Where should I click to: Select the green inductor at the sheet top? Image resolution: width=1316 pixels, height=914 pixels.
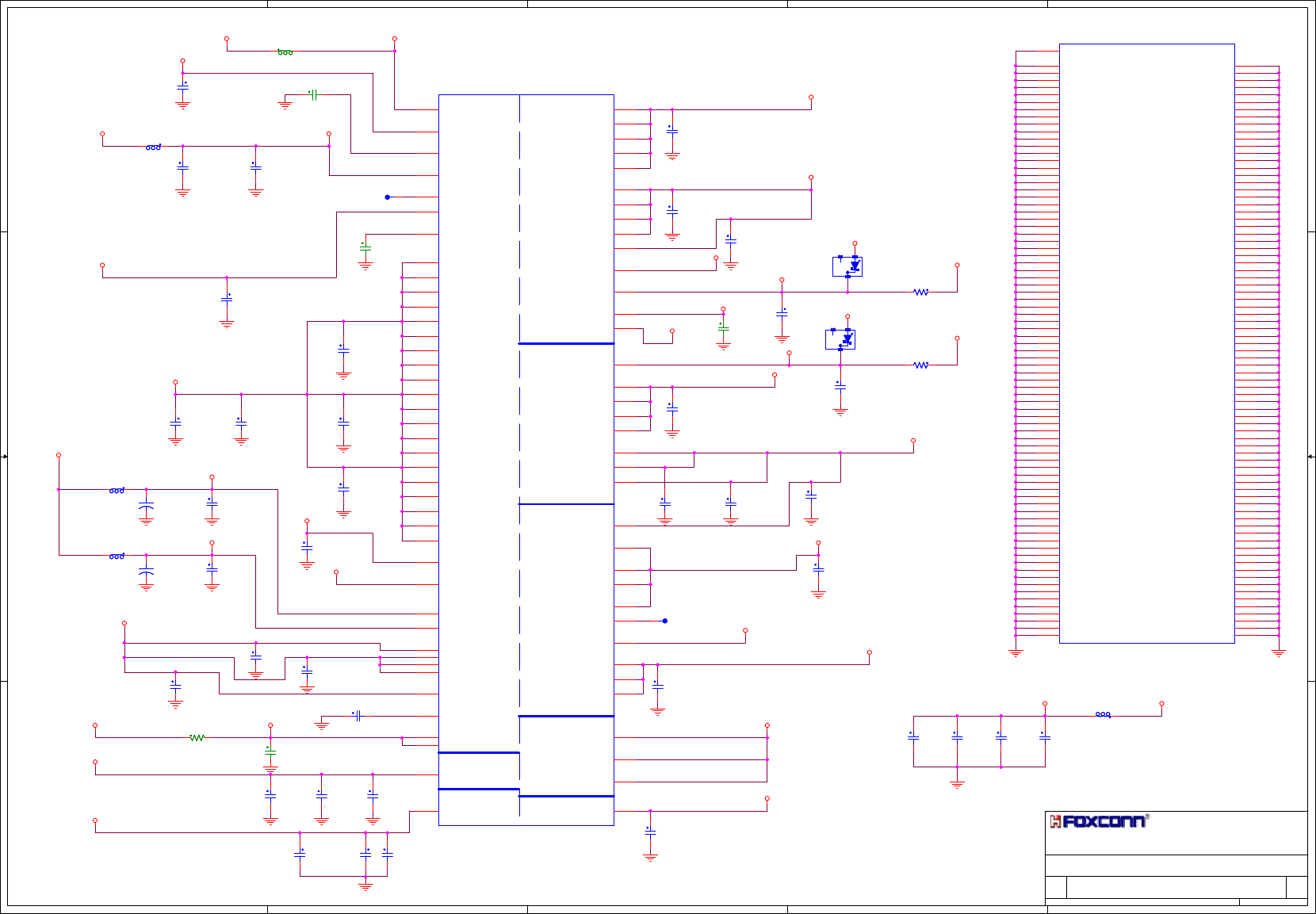click(x=285, y=52)
